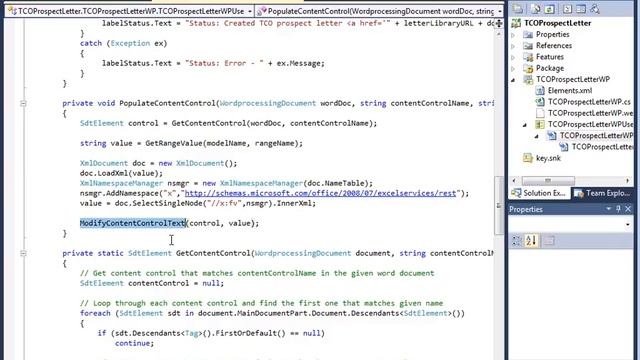Viewport: 640px width, 360px height.
Task: Select the highlighted TCOProspectLetterWP code-behind file
Action: click(596, 136)
